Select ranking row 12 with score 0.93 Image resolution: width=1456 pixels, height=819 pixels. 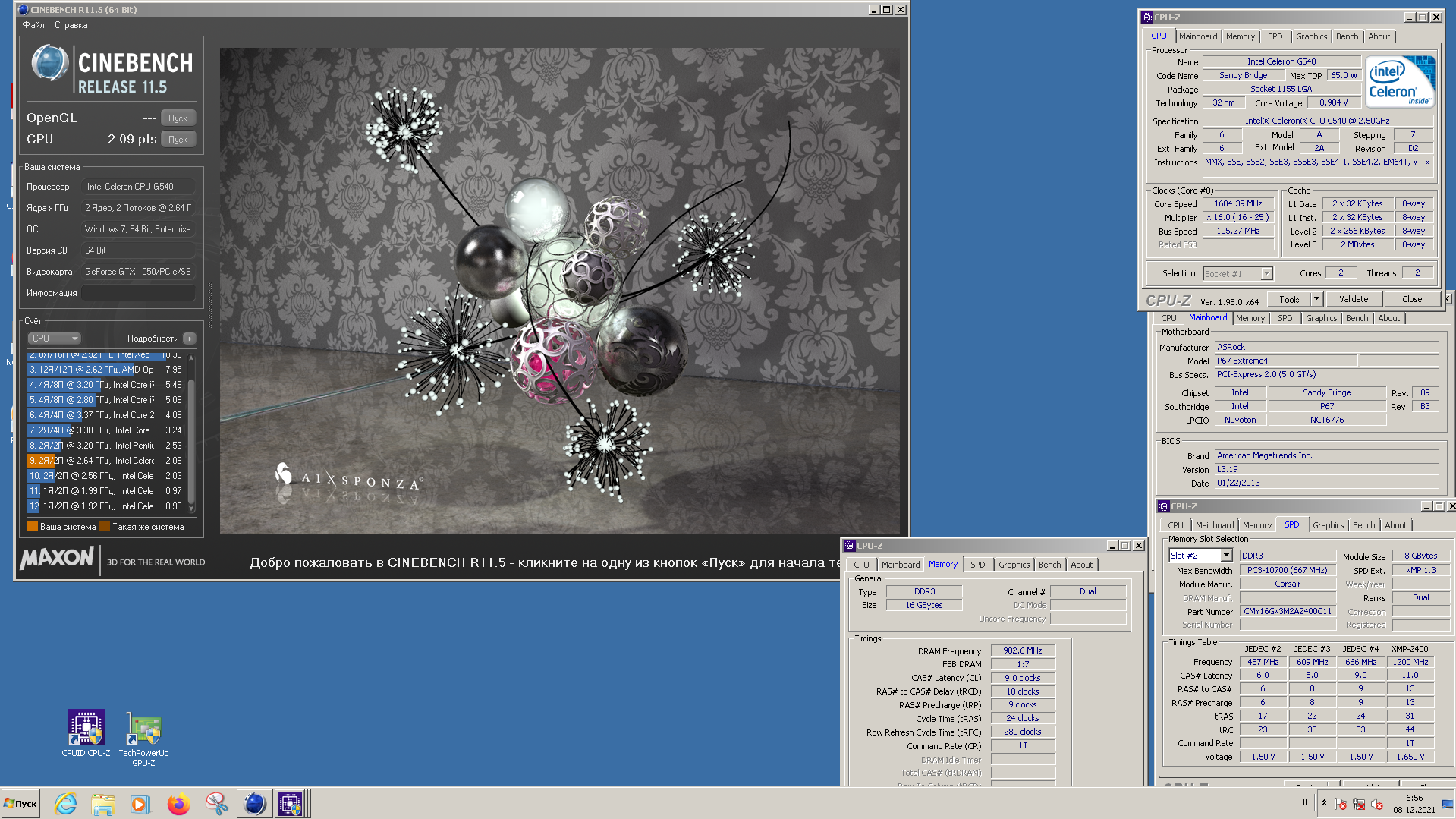pyautogui.click(x=105, y=506)
